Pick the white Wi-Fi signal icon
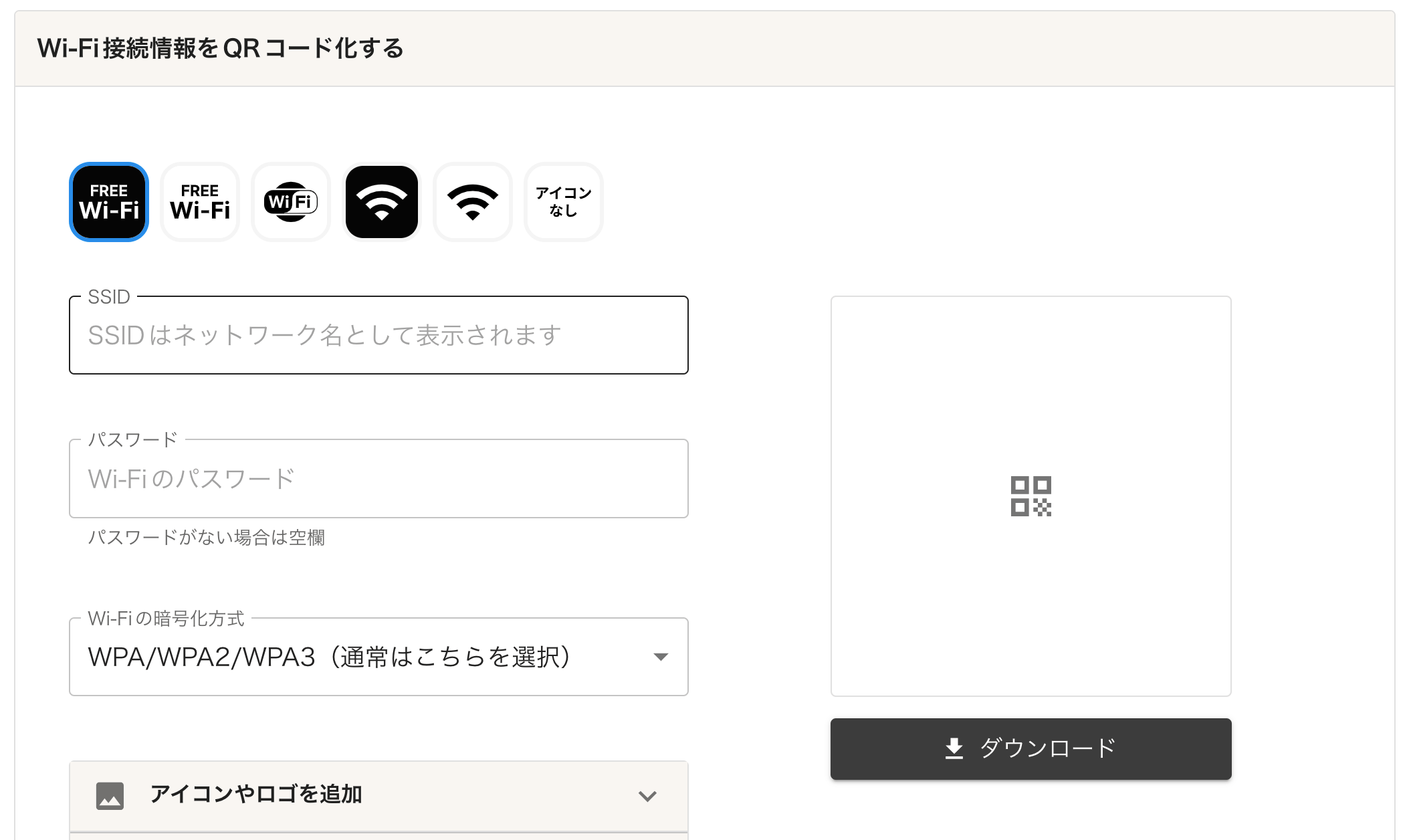This screenshot has width=1411, height=840. (x=472, y=201)
